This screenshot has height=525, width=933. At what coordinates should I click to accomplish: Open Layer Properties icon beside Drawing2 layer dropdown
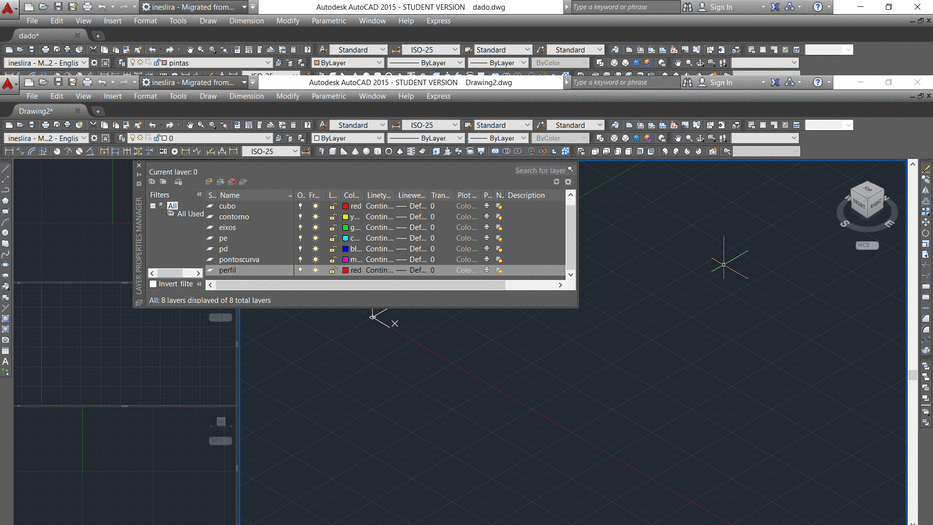(x=122, y=138)
